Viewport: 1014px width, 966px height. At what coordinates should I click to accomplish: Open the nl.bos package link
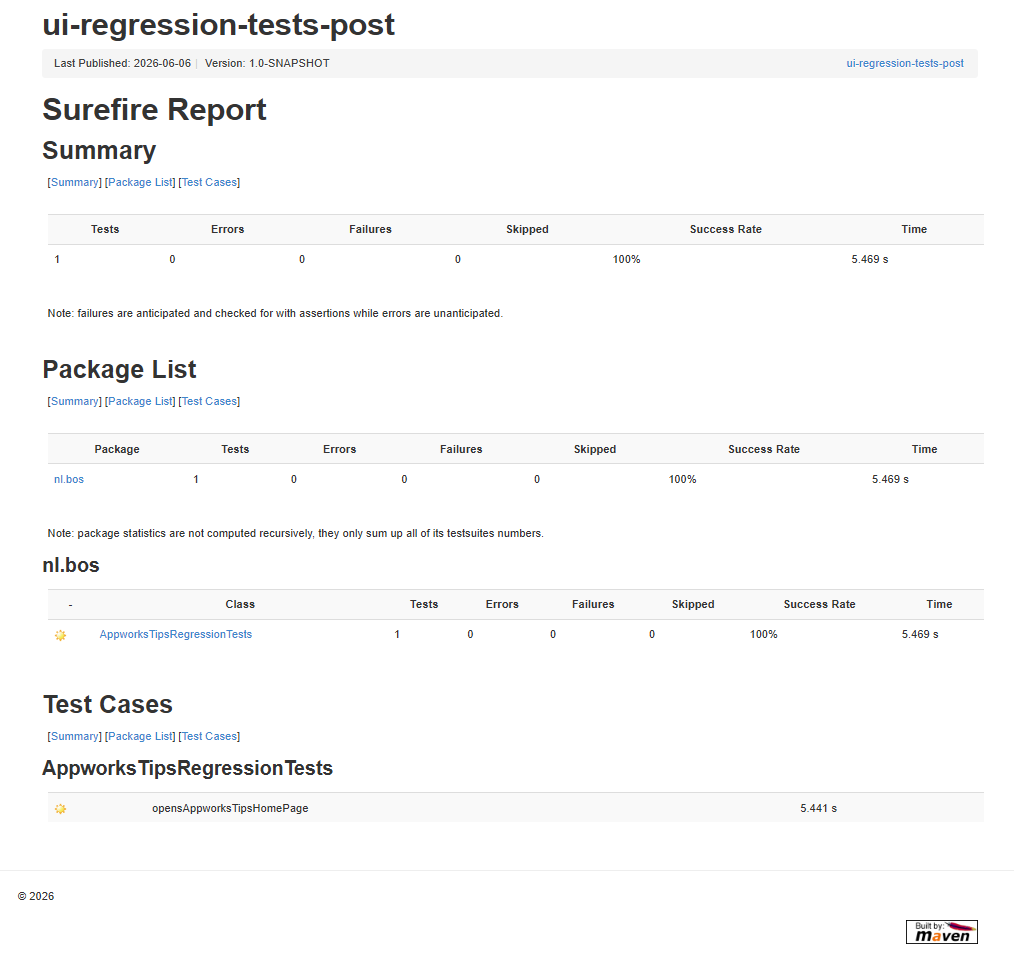[69, 480]
